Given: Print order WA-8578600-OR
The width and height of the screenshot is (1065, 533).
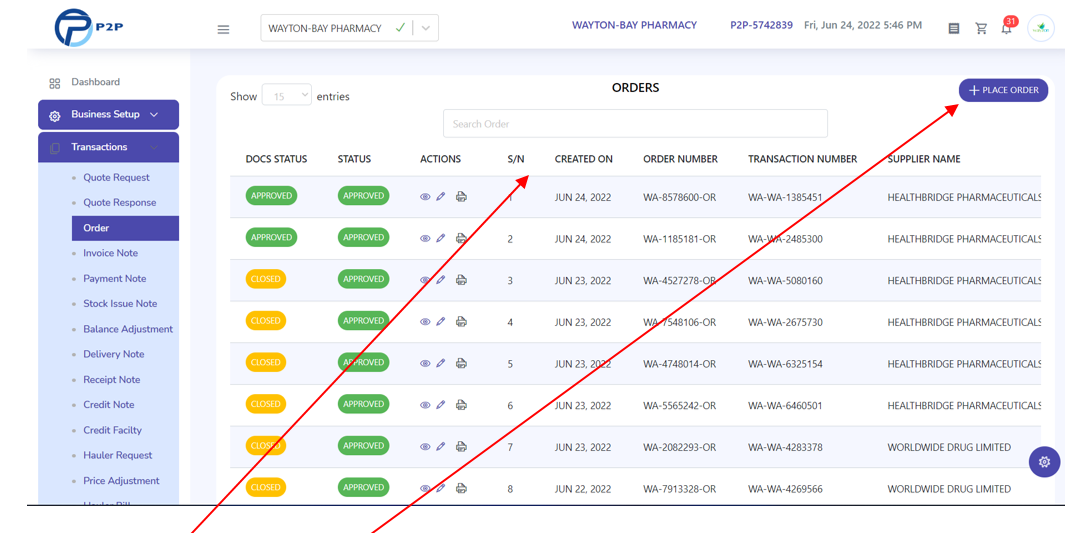Looking at the screenshot, I should pyautogui.click(x=461, y=197).
